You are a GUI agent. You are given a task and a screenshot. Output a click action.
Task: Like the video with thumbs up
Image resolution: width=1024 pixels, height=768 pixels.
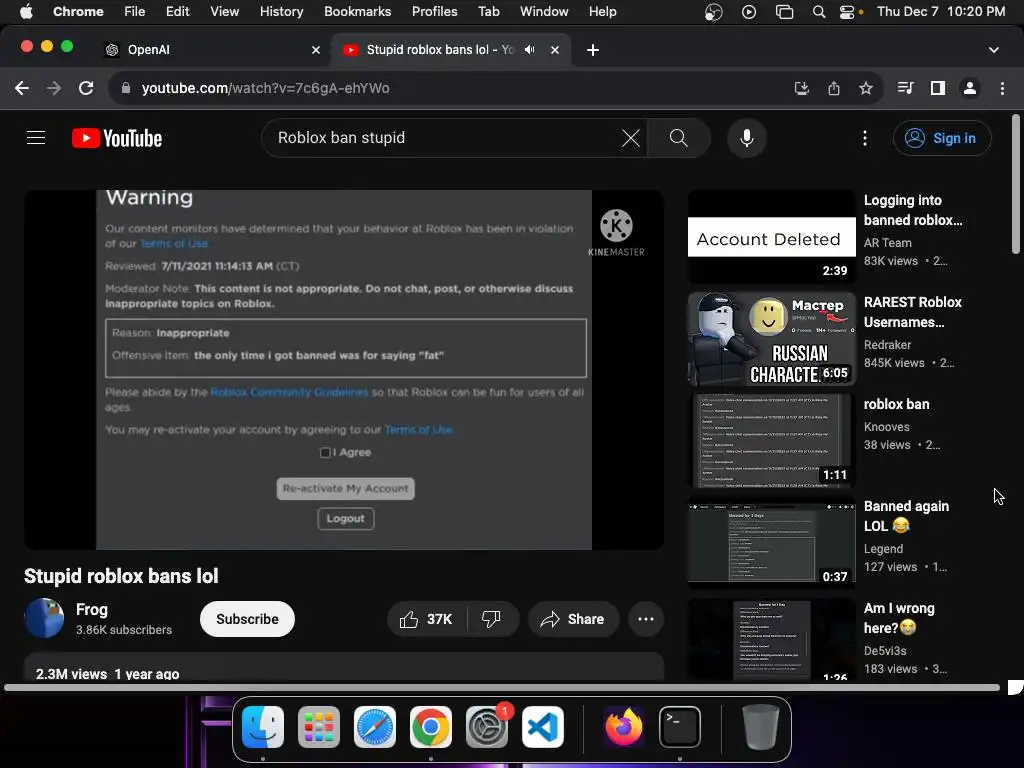click(426, 619)
